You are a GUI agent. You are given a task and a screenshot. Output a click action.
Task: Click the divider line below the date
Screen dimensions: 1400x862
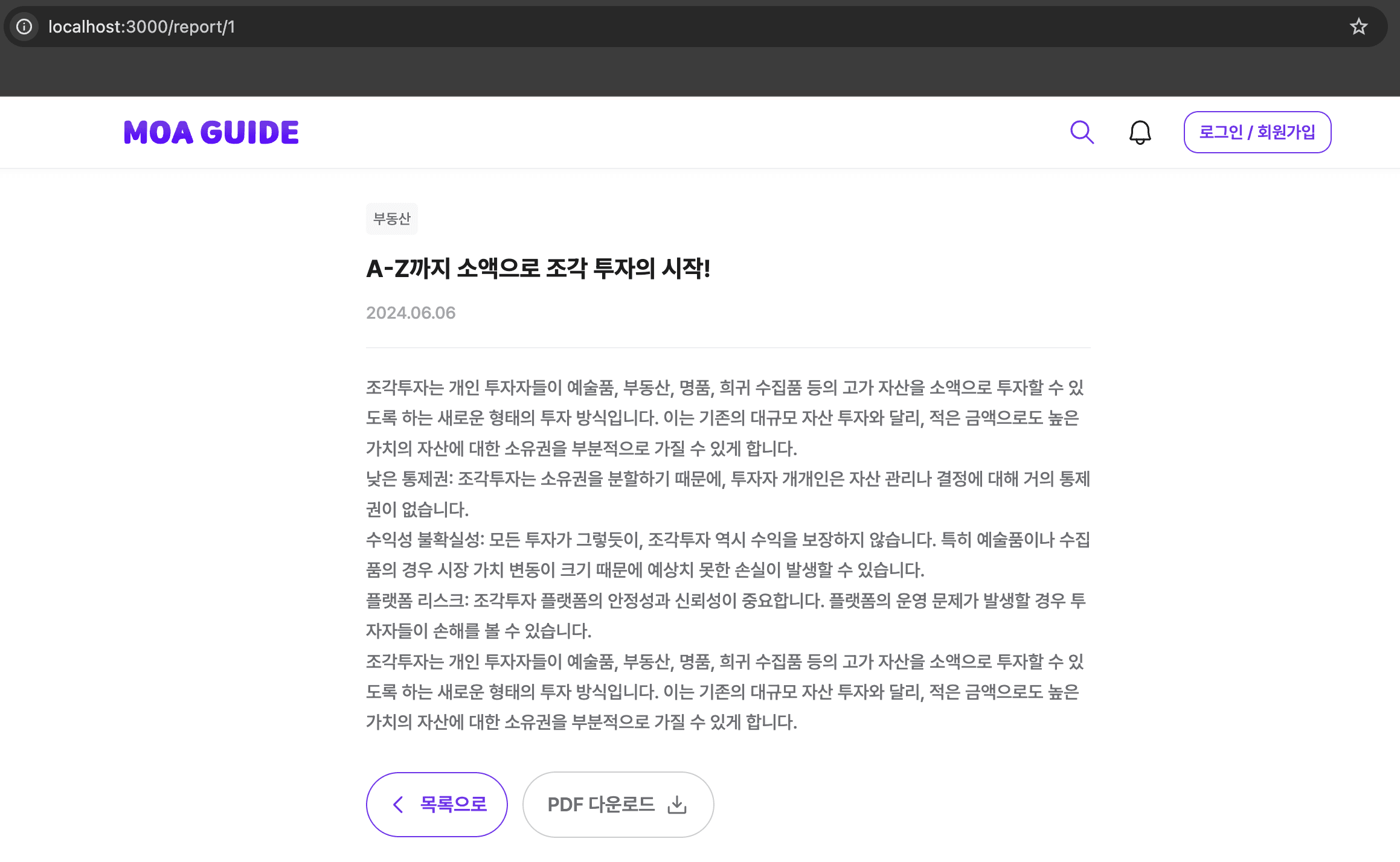click(728, 348)
